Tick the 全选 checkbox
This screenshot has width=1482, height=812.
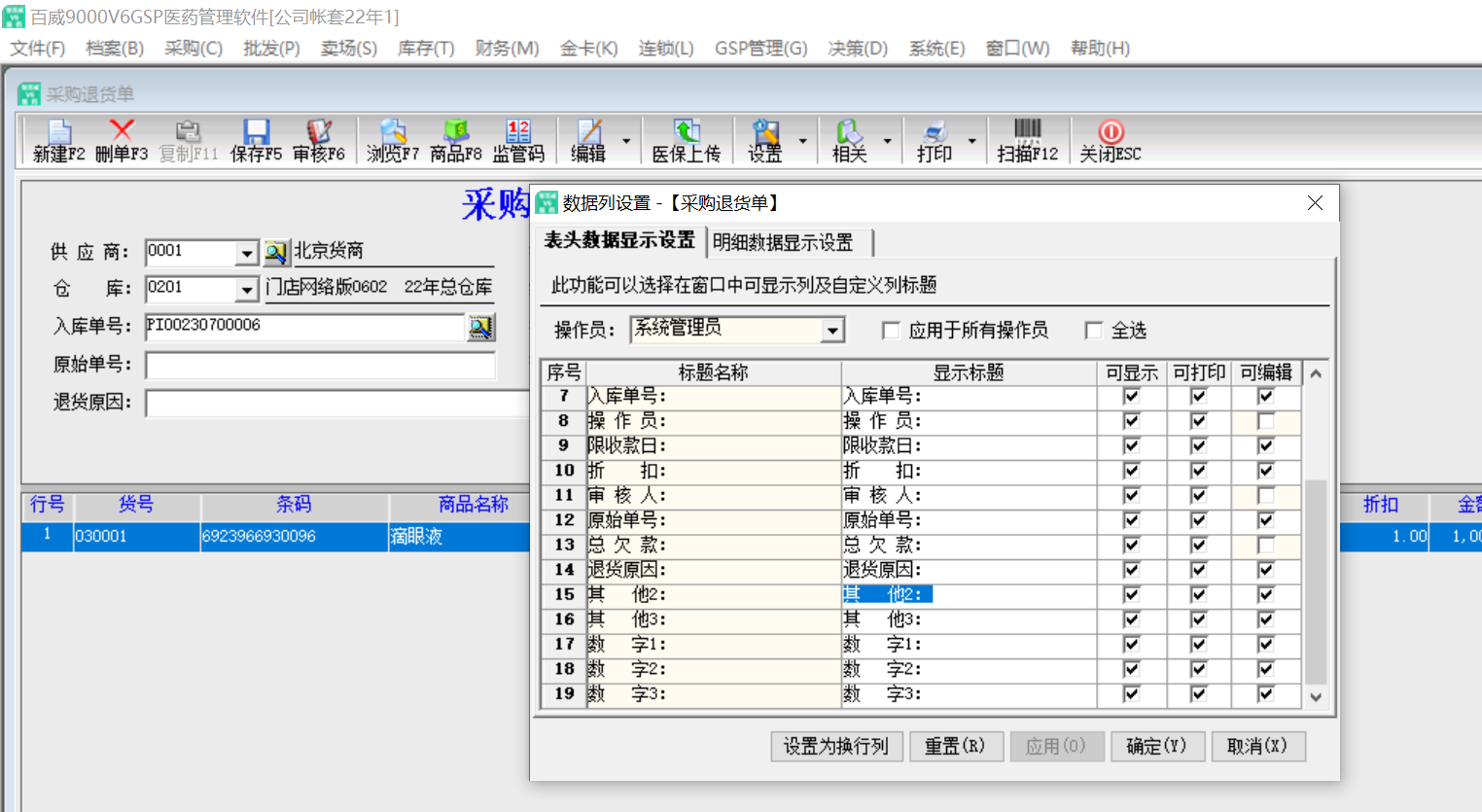[1094, 331]
